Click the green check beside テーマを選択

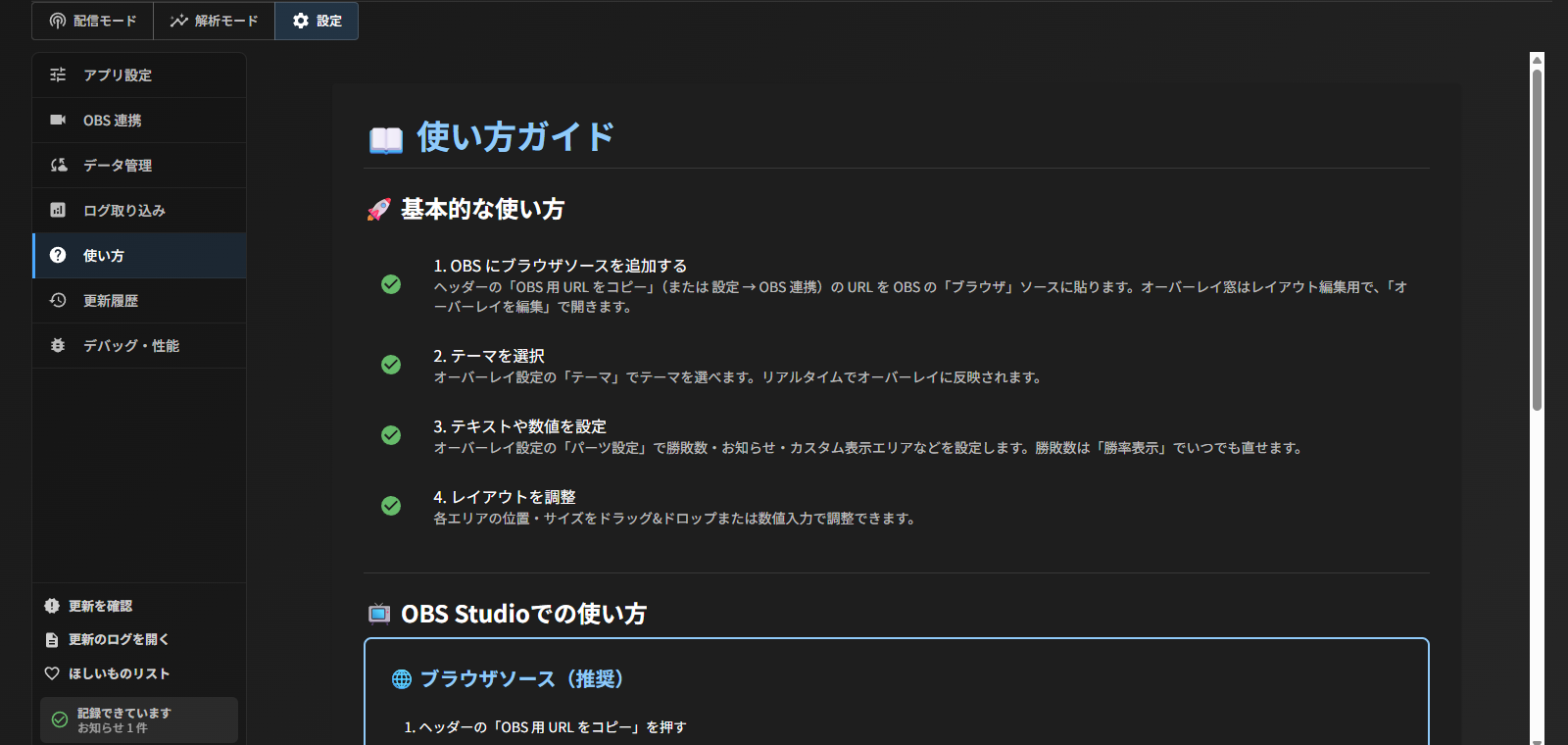(391, 365)
